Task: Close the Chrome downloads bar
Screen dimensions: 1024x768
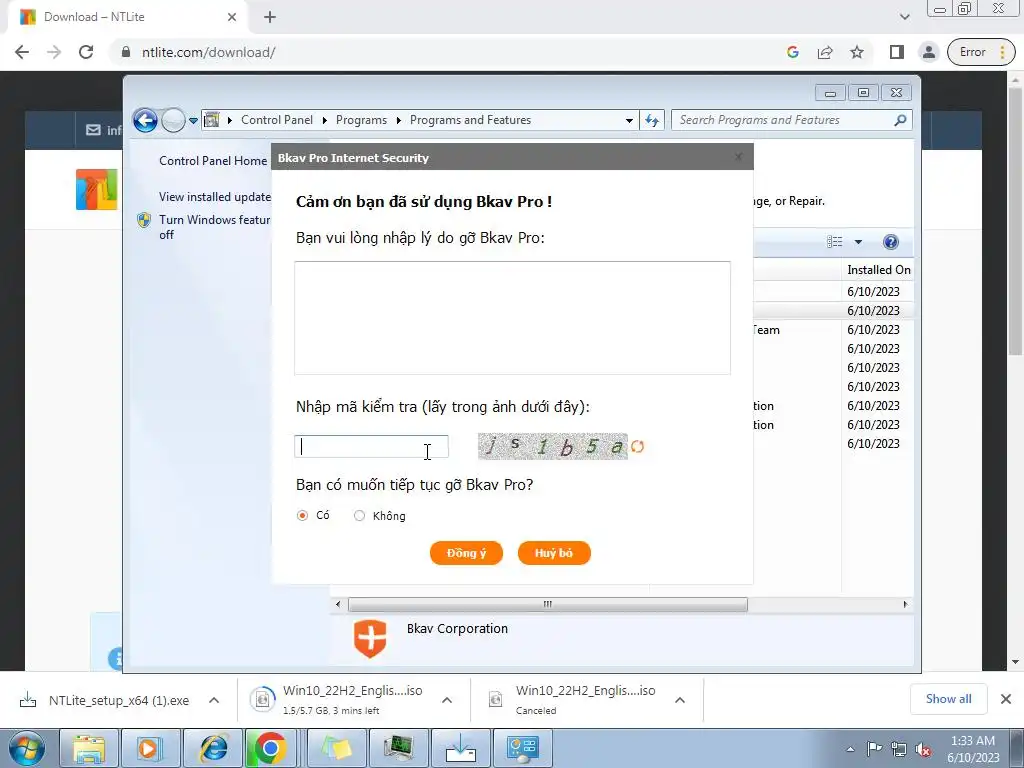Action: click(1006, 699)
